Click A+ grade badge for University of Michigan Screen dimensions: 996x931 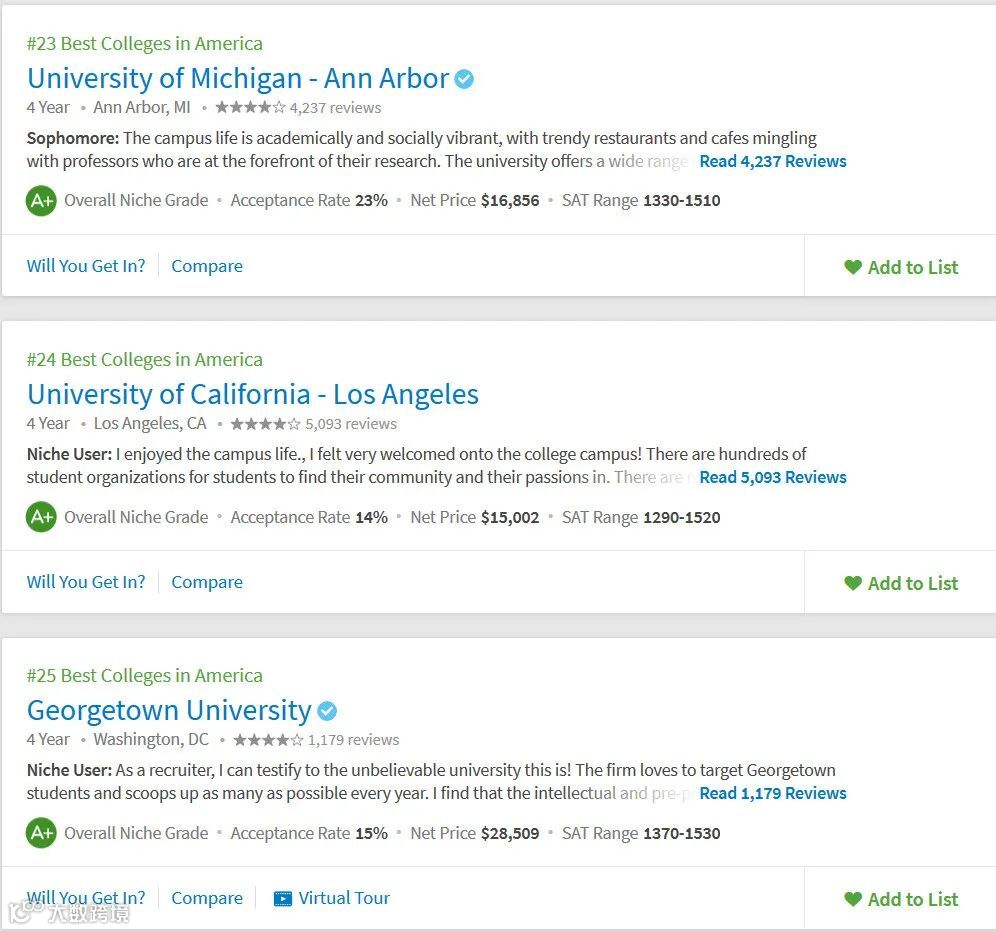(x=41, y=201)
